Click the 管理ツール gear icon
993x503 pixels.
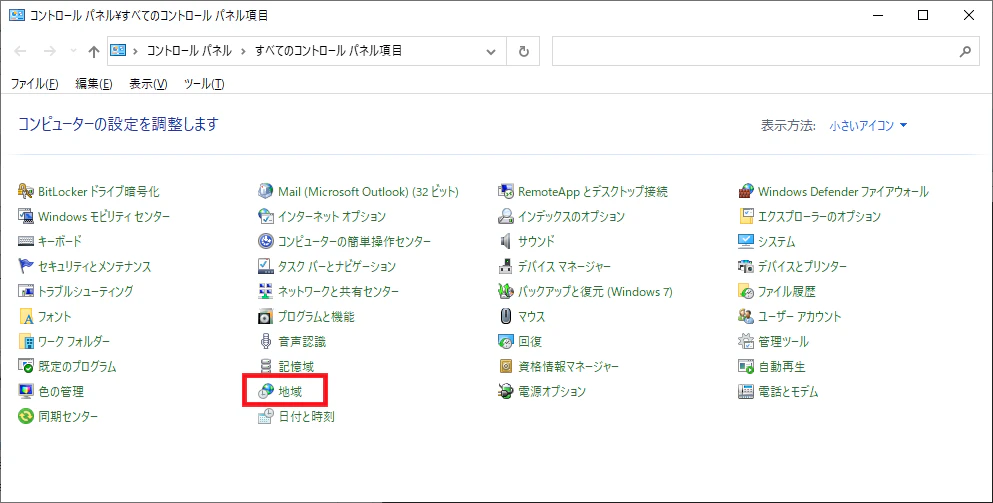pyautogui.click(x=746, y=341)
